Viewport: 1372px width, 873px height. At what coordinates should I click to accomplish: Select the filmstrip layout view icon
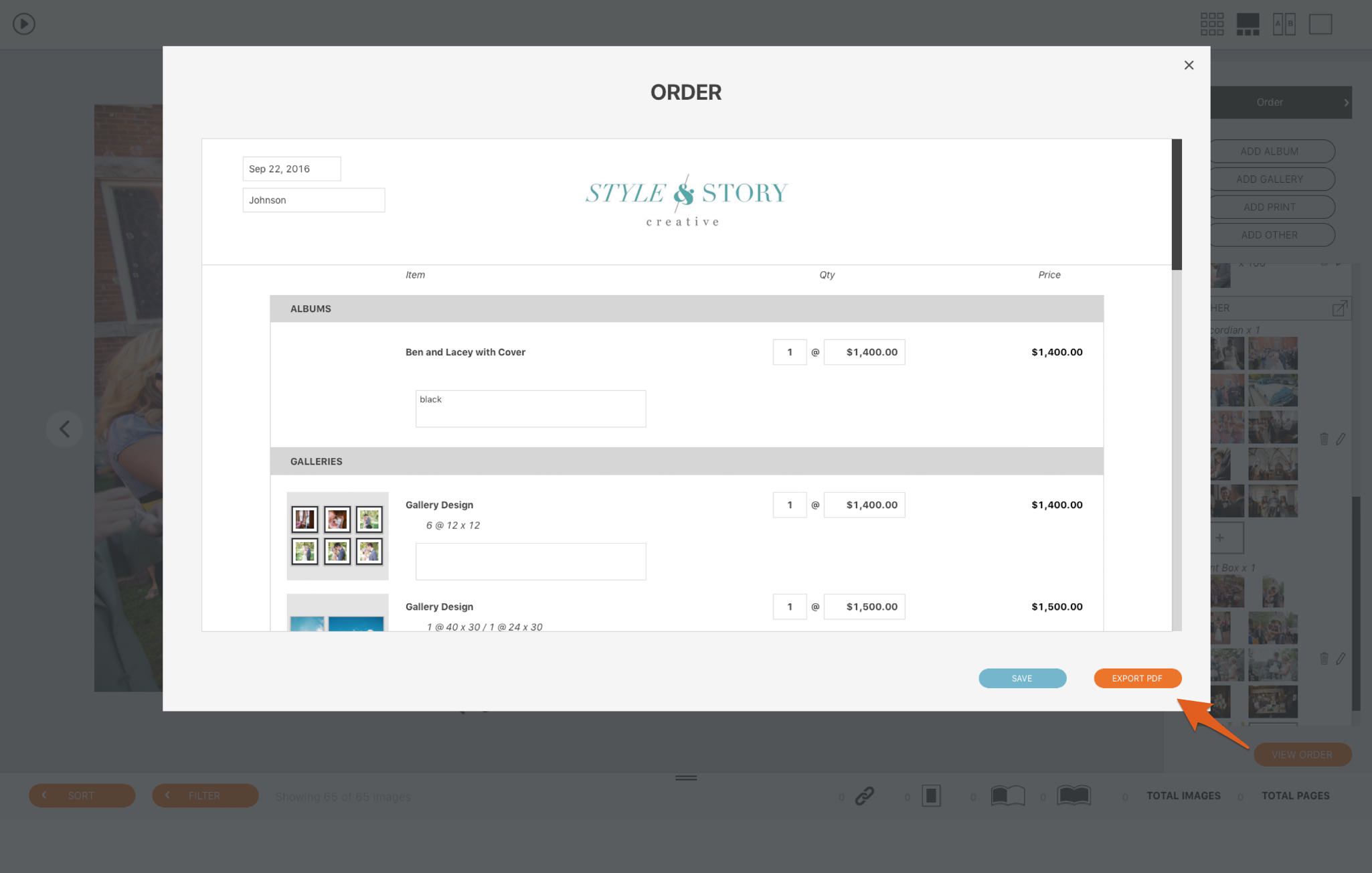pos(1248,24)
